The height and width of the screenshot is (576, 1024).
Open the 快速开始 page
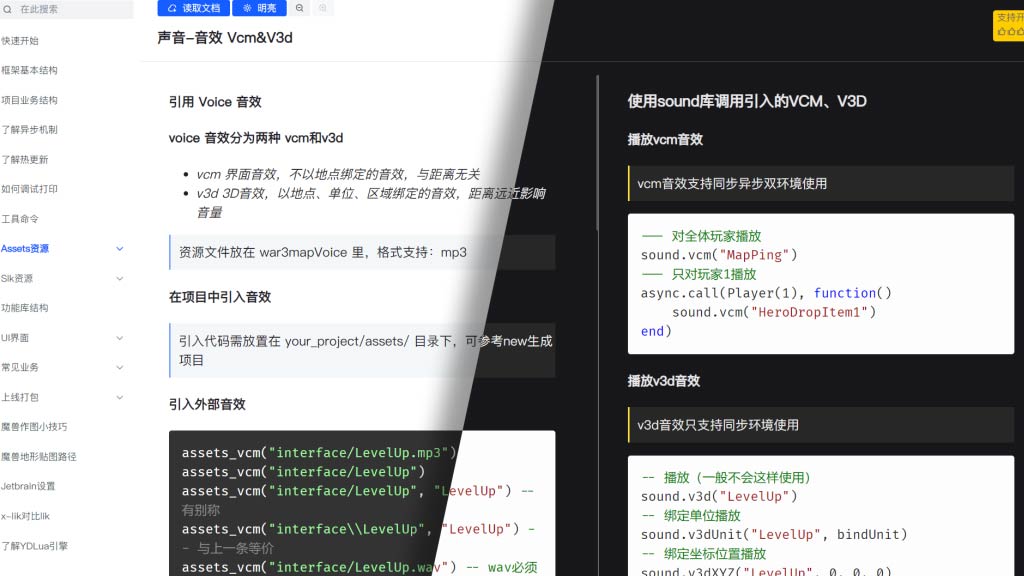(20, 41)
